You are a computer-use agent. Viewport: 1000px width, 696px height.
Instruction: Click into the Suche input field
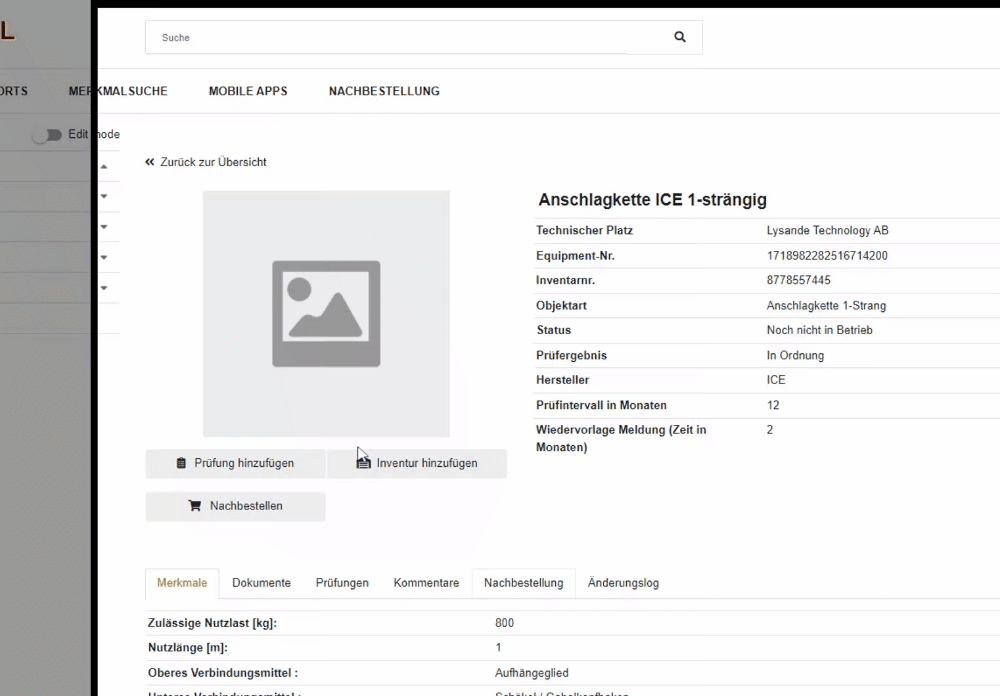point(400,38)
